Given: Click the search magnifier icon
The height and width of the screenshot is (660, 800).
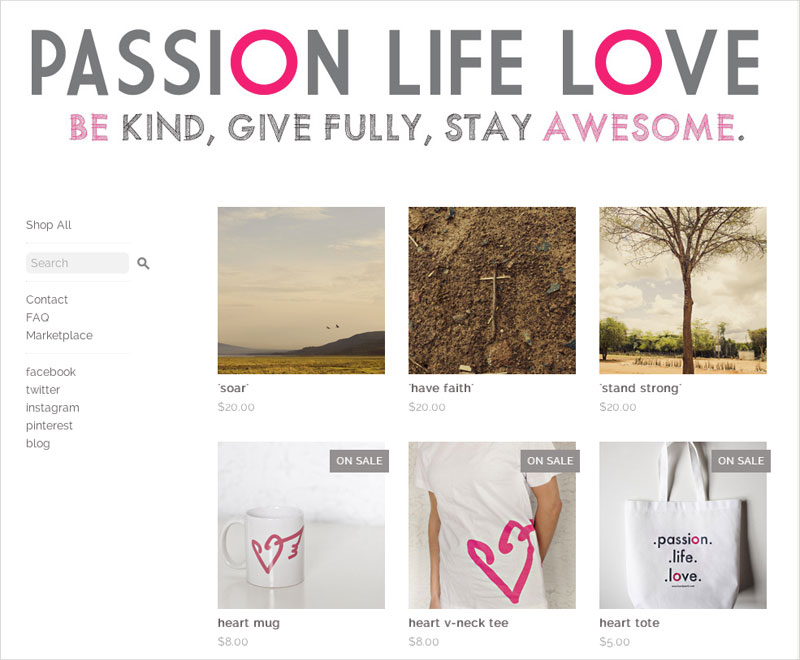Looking at the screenshot, I should pyautogui.click(x=143, y=263).
